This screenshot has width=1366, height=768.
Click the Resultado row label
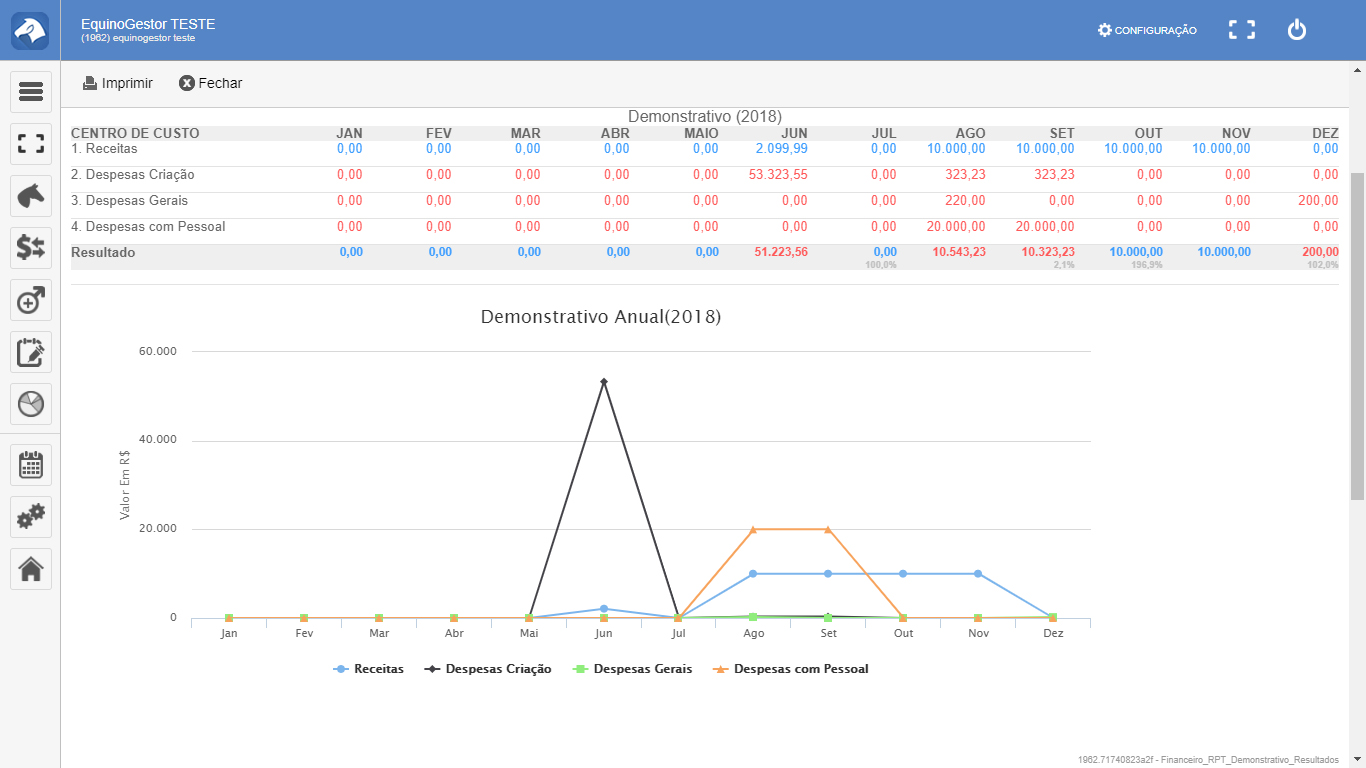(103, 252)
